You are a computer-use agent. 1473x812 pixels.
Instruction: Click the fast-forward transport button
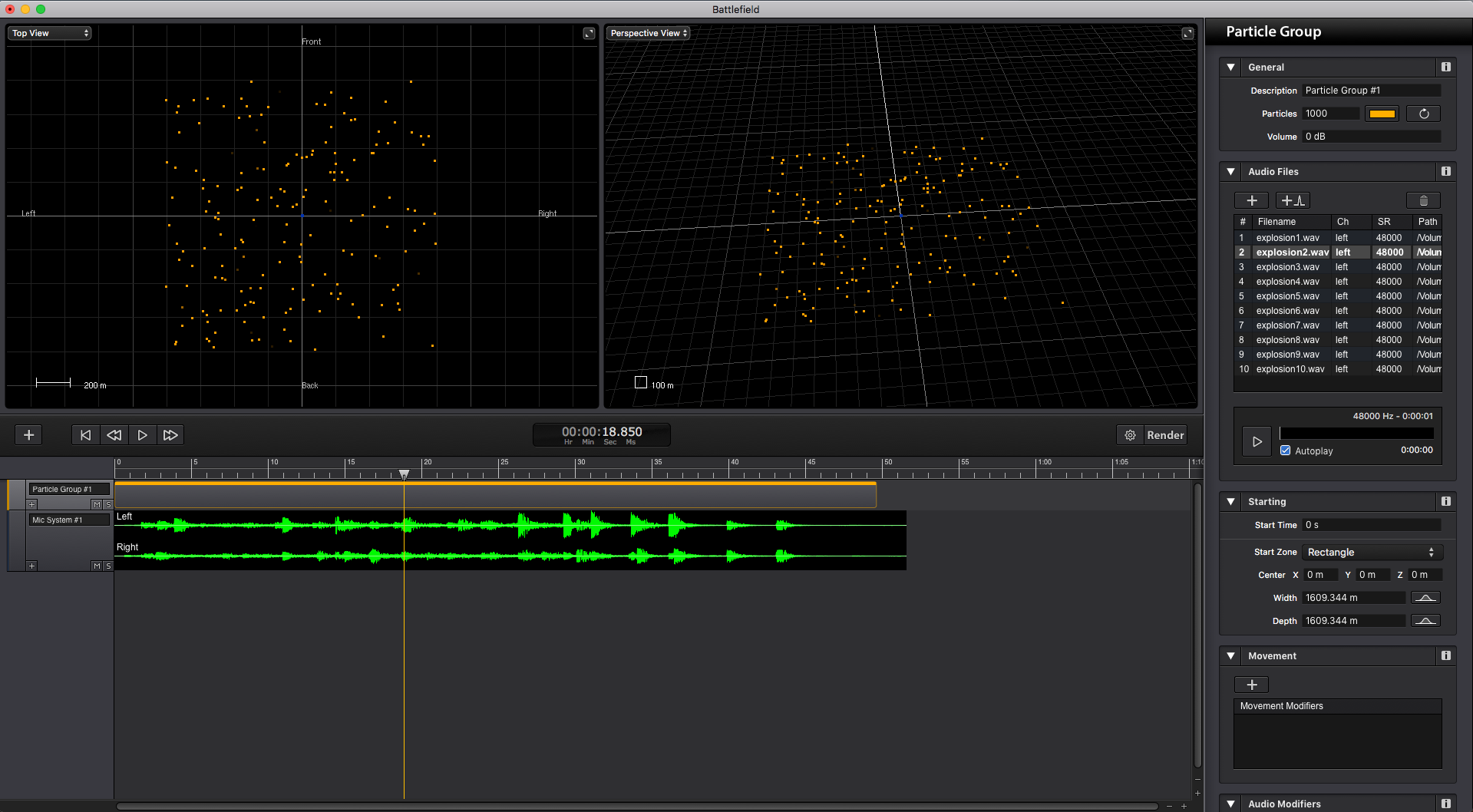(170, 435)
